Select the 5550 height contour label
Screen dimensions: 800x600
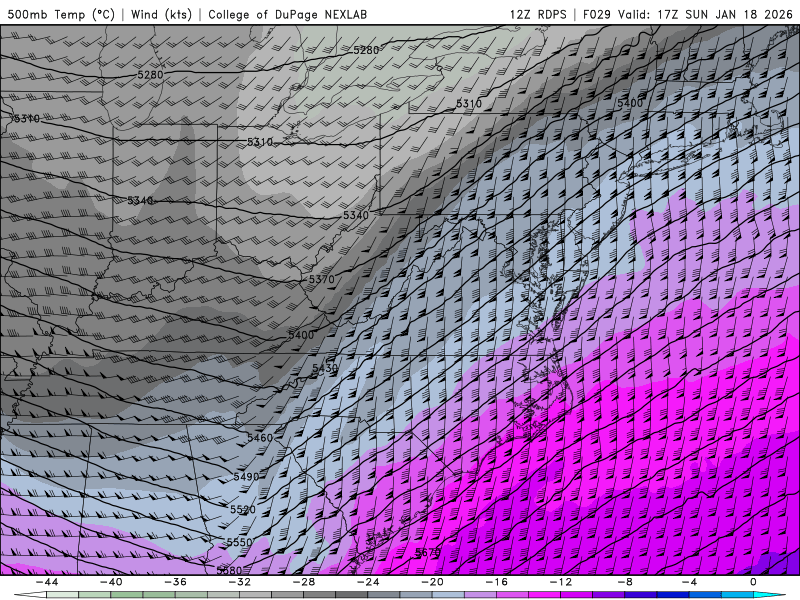(x=239, y=542)
